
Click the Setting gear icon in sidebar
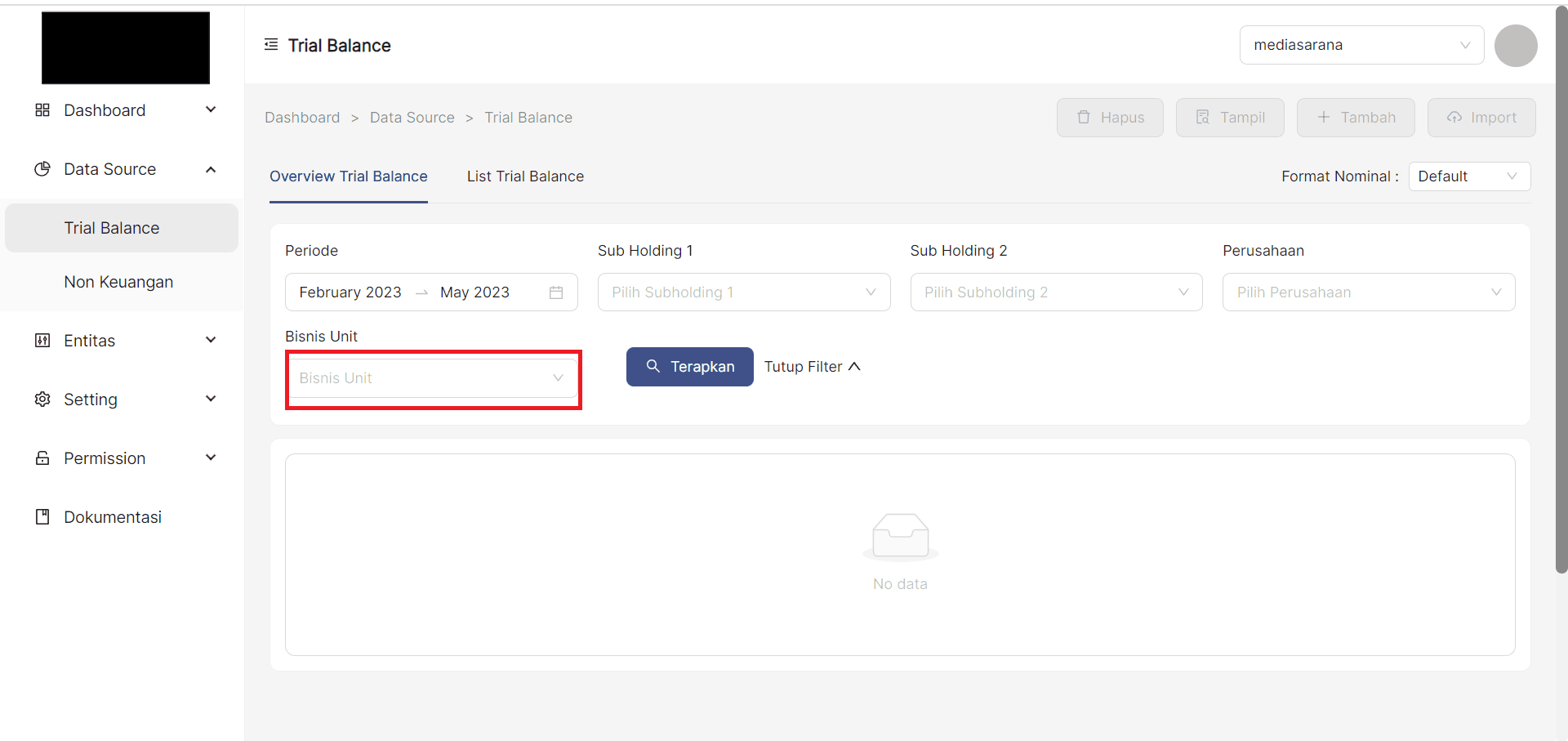click(x=42, y=400)
